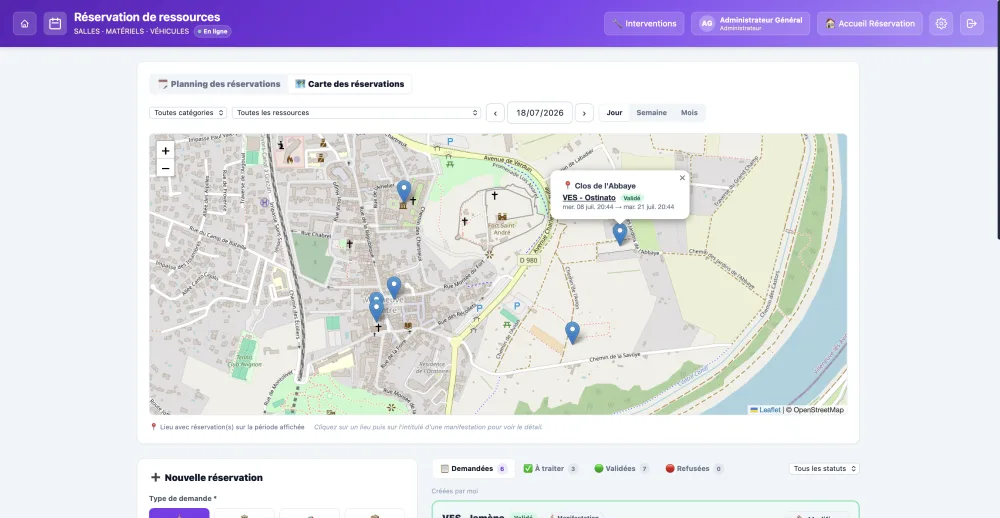Expand the Toutes les ressources dropdown
This screenshot has height=518, width=1000.
point(357,113)
